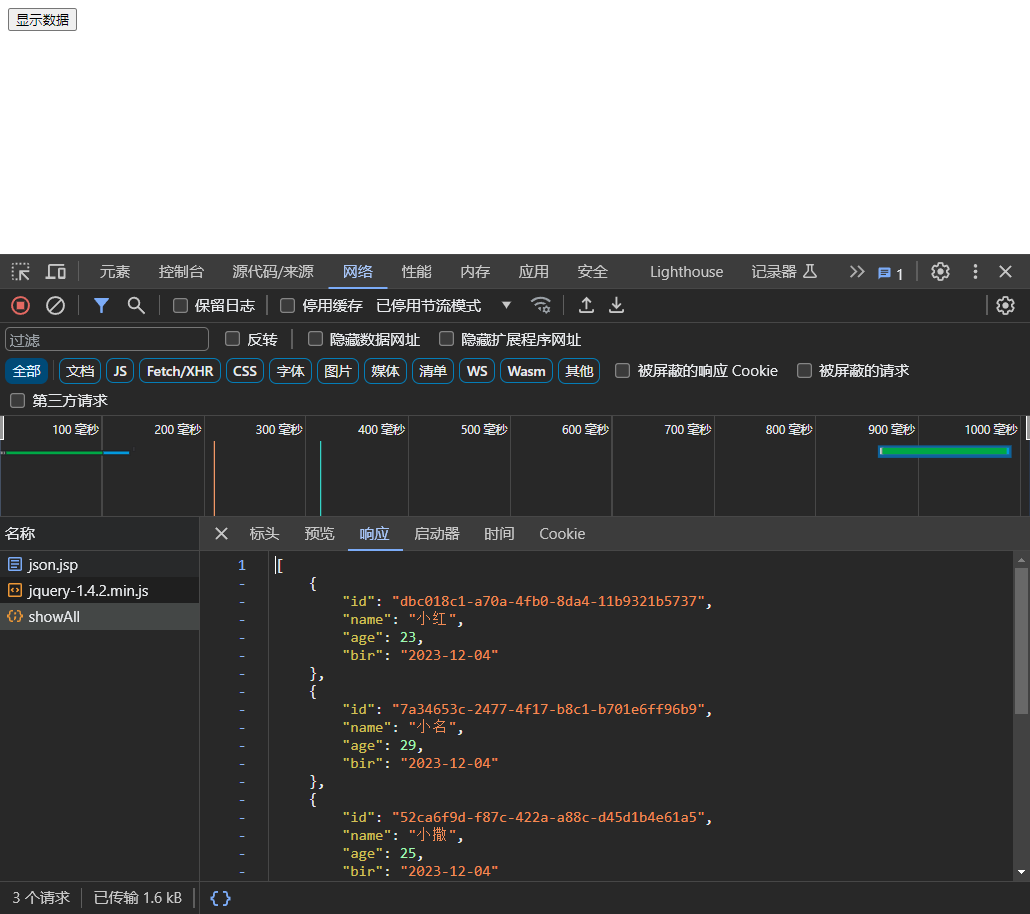Open the network search magnifier icon
The height and width of the screenshot is (914, 1030).
136,306
